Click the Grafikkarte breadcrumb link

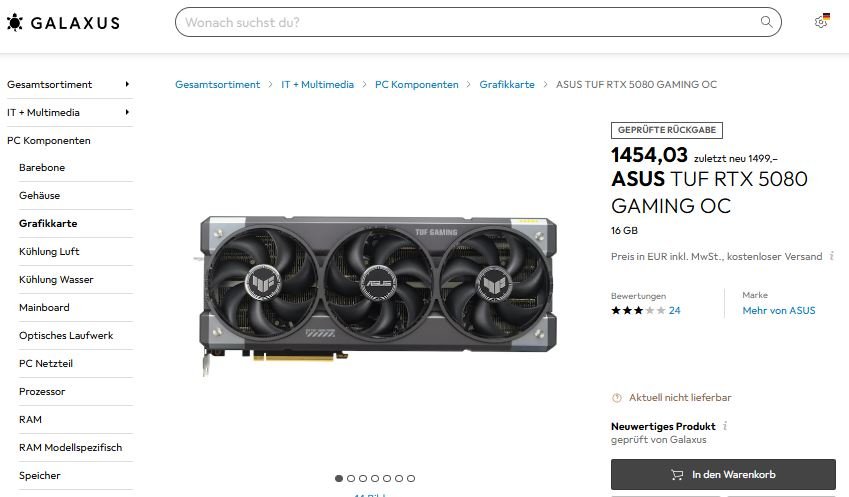(507, 84)
